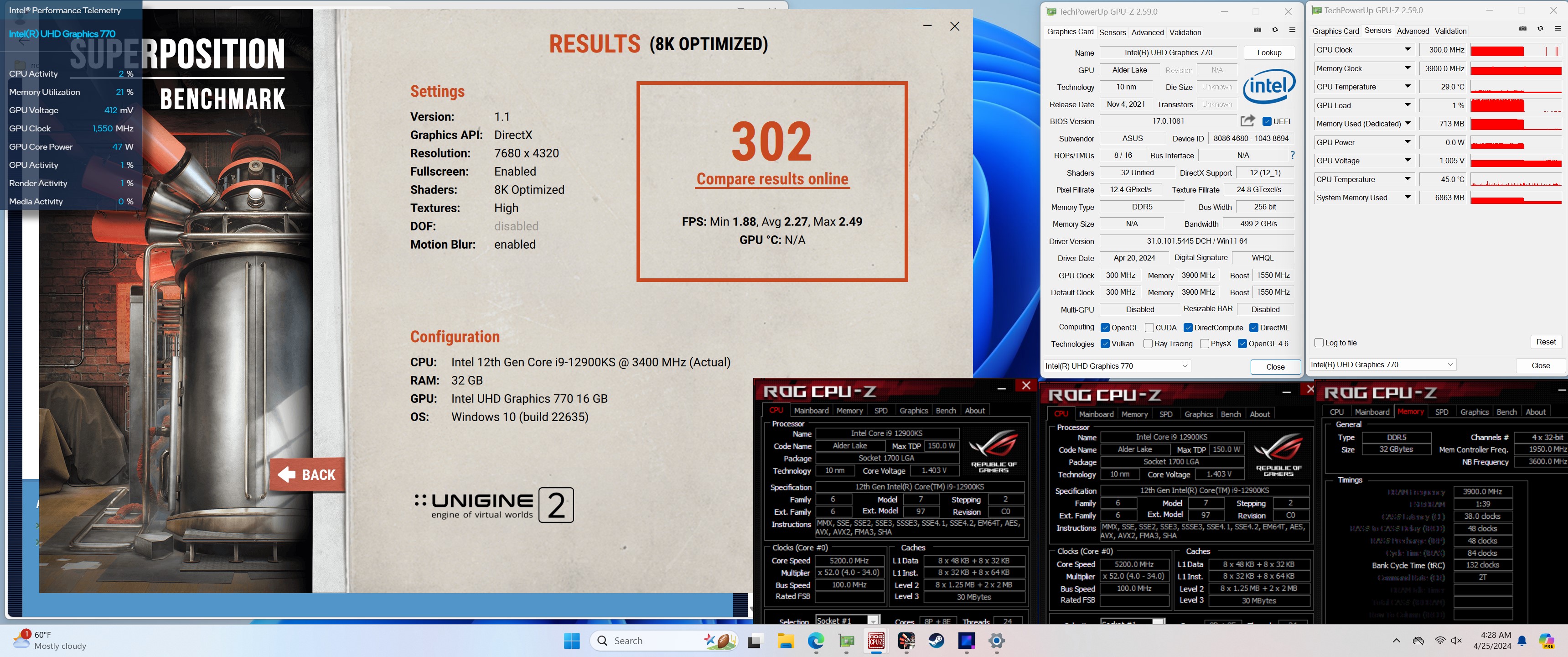Expand the Memory Clock sensor dropdown
Viewport: 1568px width, 657px height.
tap(1408, 68)
